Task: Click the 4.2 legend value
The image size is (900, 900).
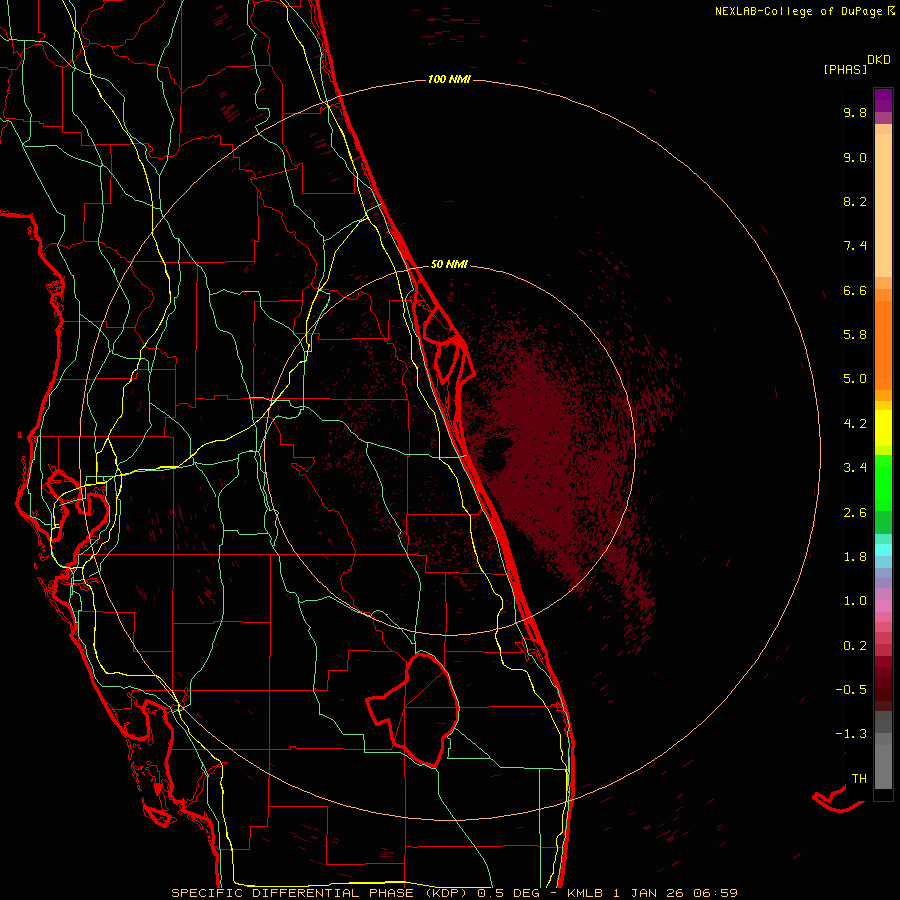Action: point(855,424)
